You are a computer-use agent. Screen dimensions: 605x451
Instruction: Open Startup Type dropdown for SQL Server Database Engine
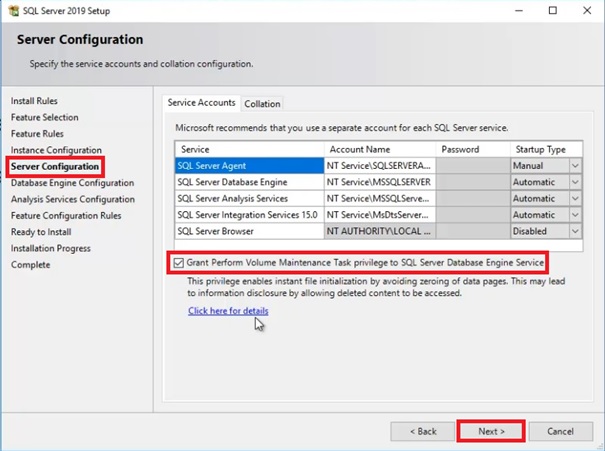point(575,182)
